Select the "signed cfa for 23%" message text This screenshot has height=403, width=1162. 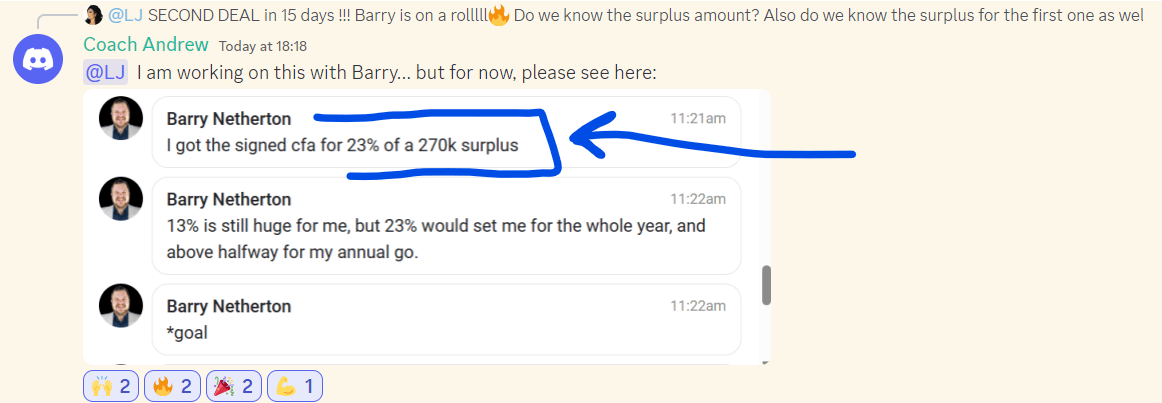tap(342, 145)
